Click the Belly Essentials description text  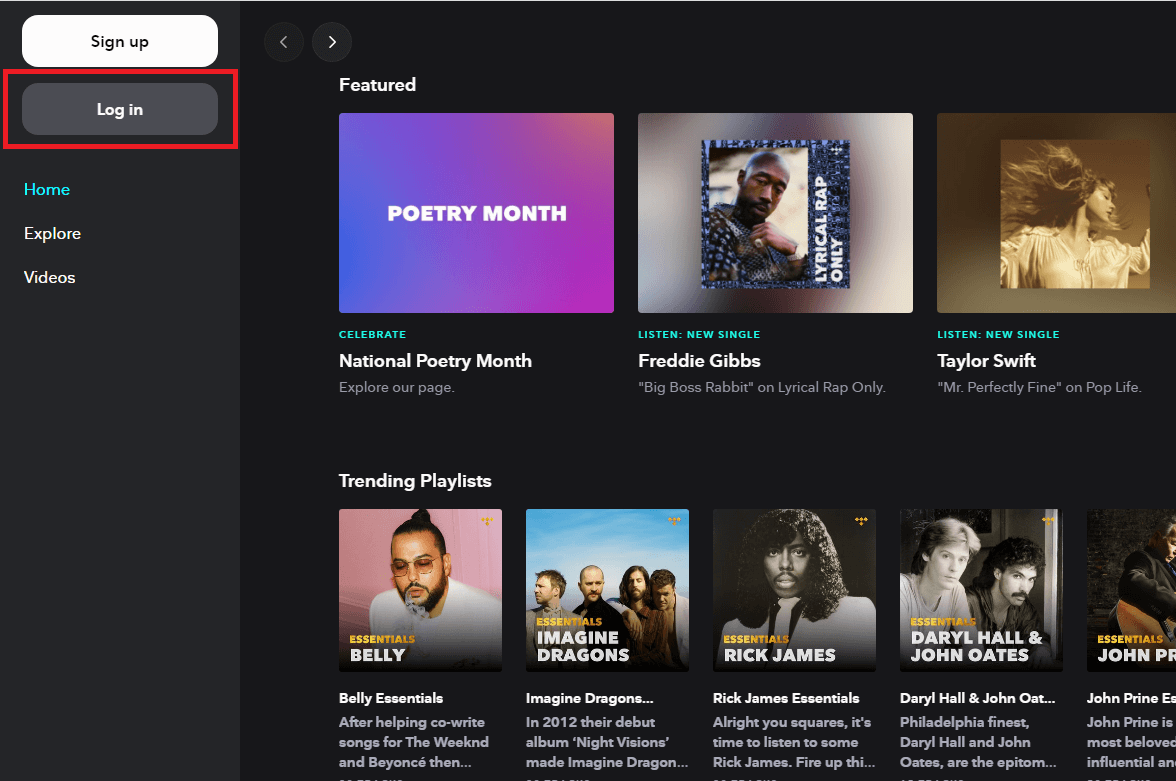[413, 742]
